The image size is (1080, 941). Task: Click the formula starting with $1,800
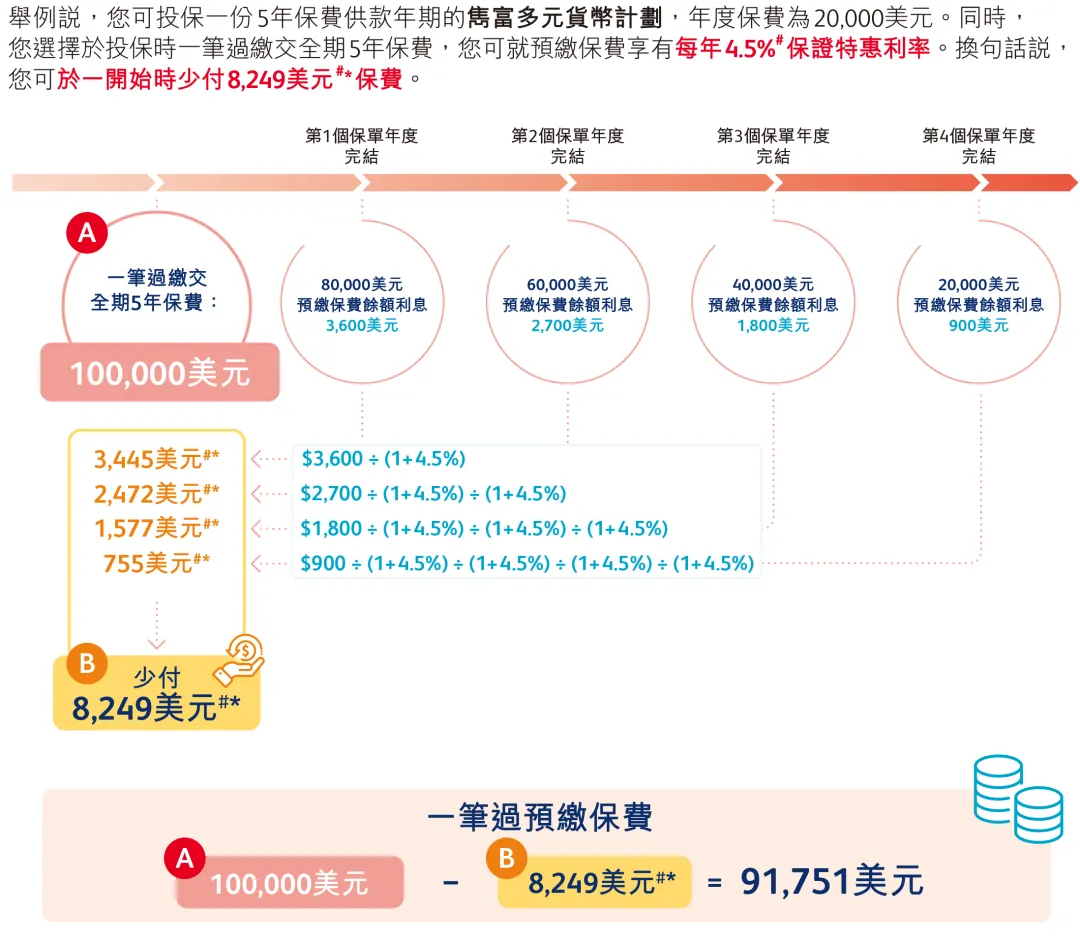[x=484, y=529]
